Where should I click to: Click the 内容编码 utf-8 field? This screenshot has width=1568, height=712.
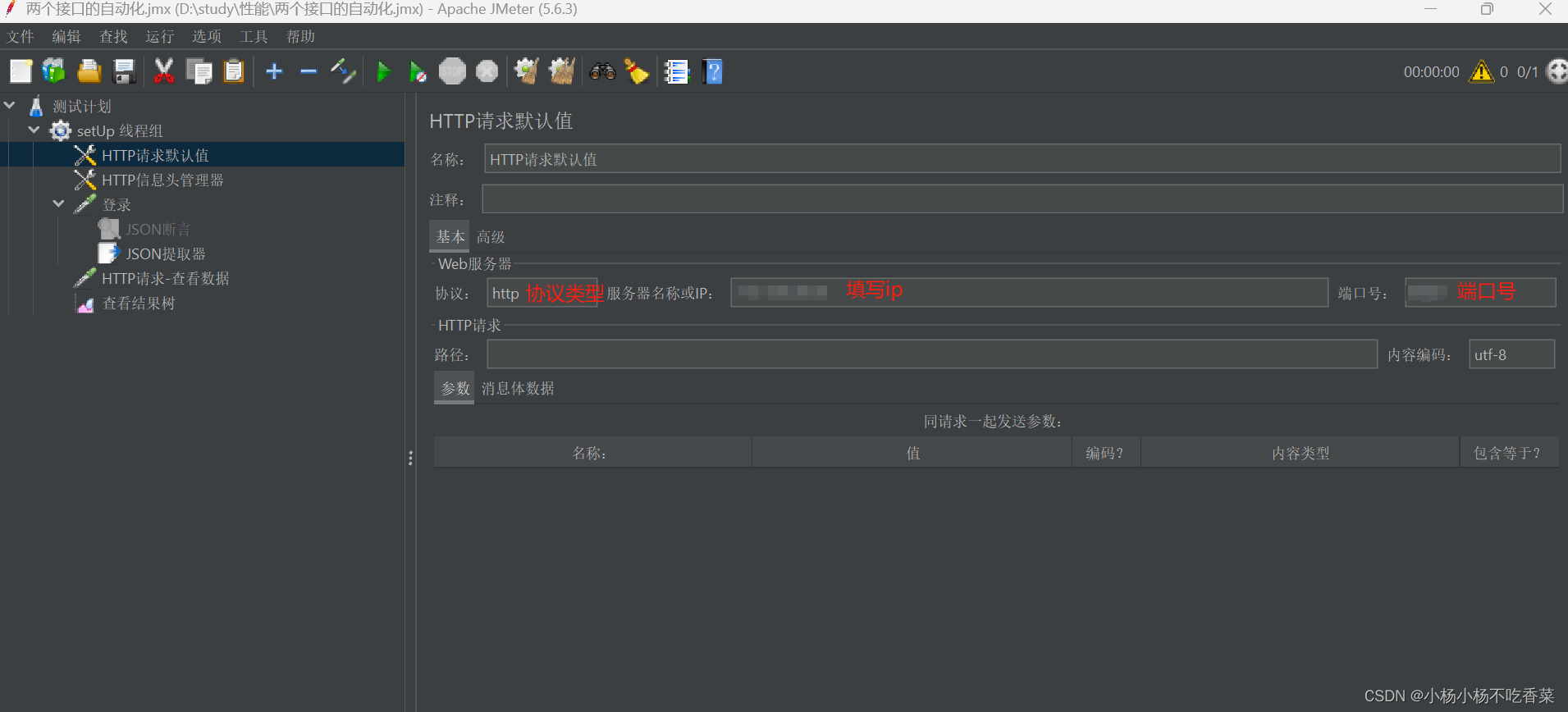(x=1511, y=354)
